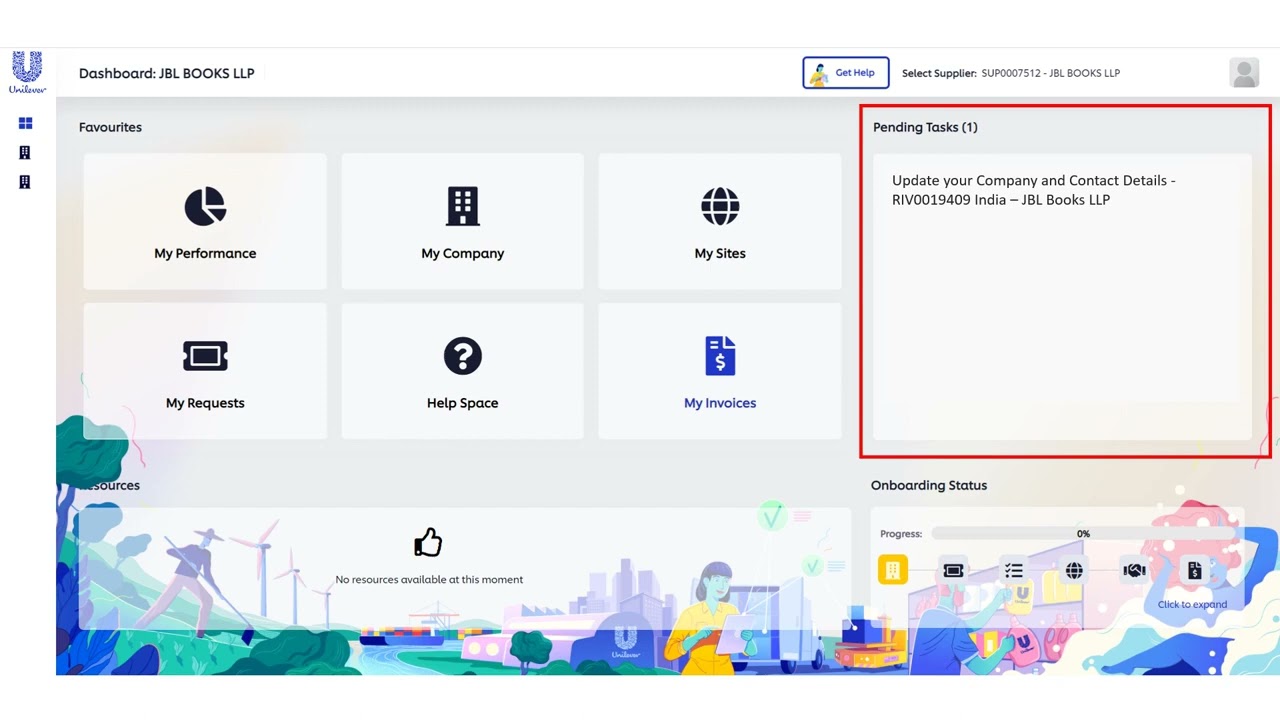Click the first building icon in sidebar
Image resolution: width=1280 pixels, height=720 pixels.
click(x=25, y=152)
